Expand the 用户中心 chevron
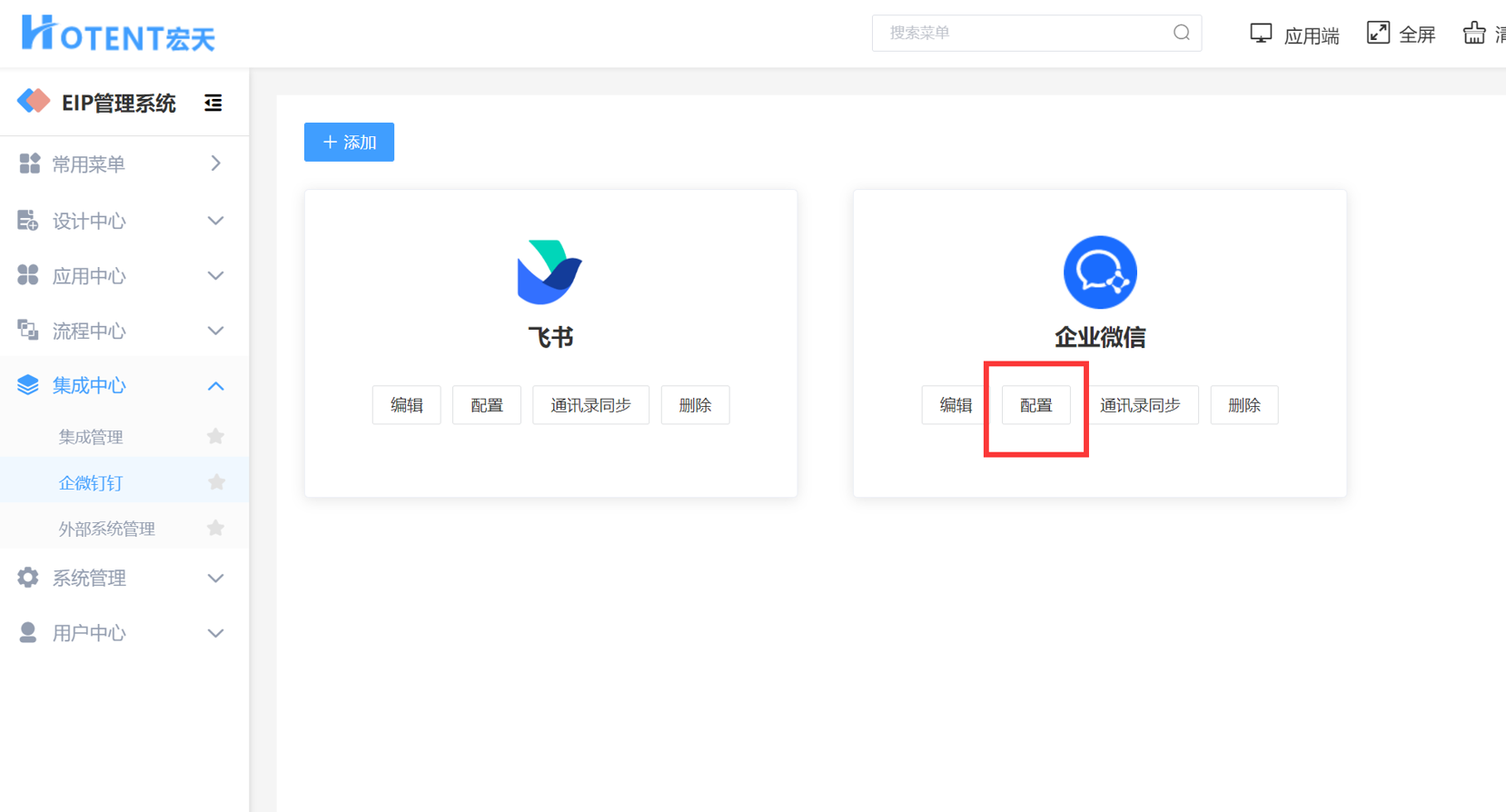Screen dimensions: 1506x812 (x=215, y=633)
